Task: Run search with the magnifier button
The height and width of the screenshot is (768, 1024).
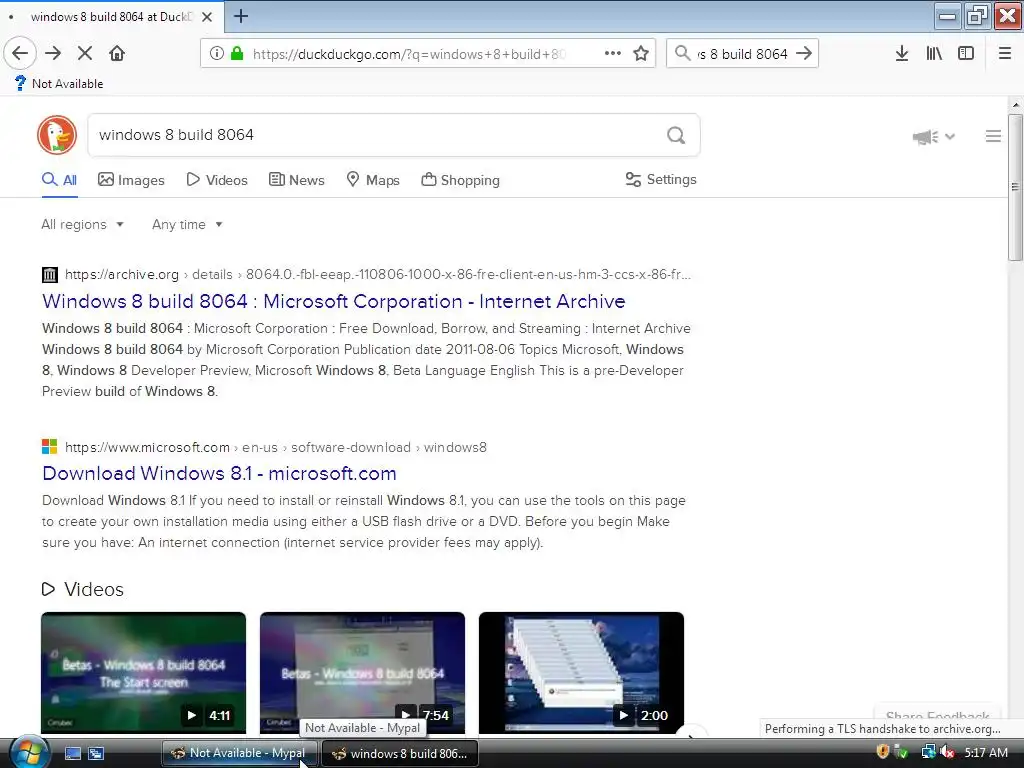Action: click(x=676, y=135)
